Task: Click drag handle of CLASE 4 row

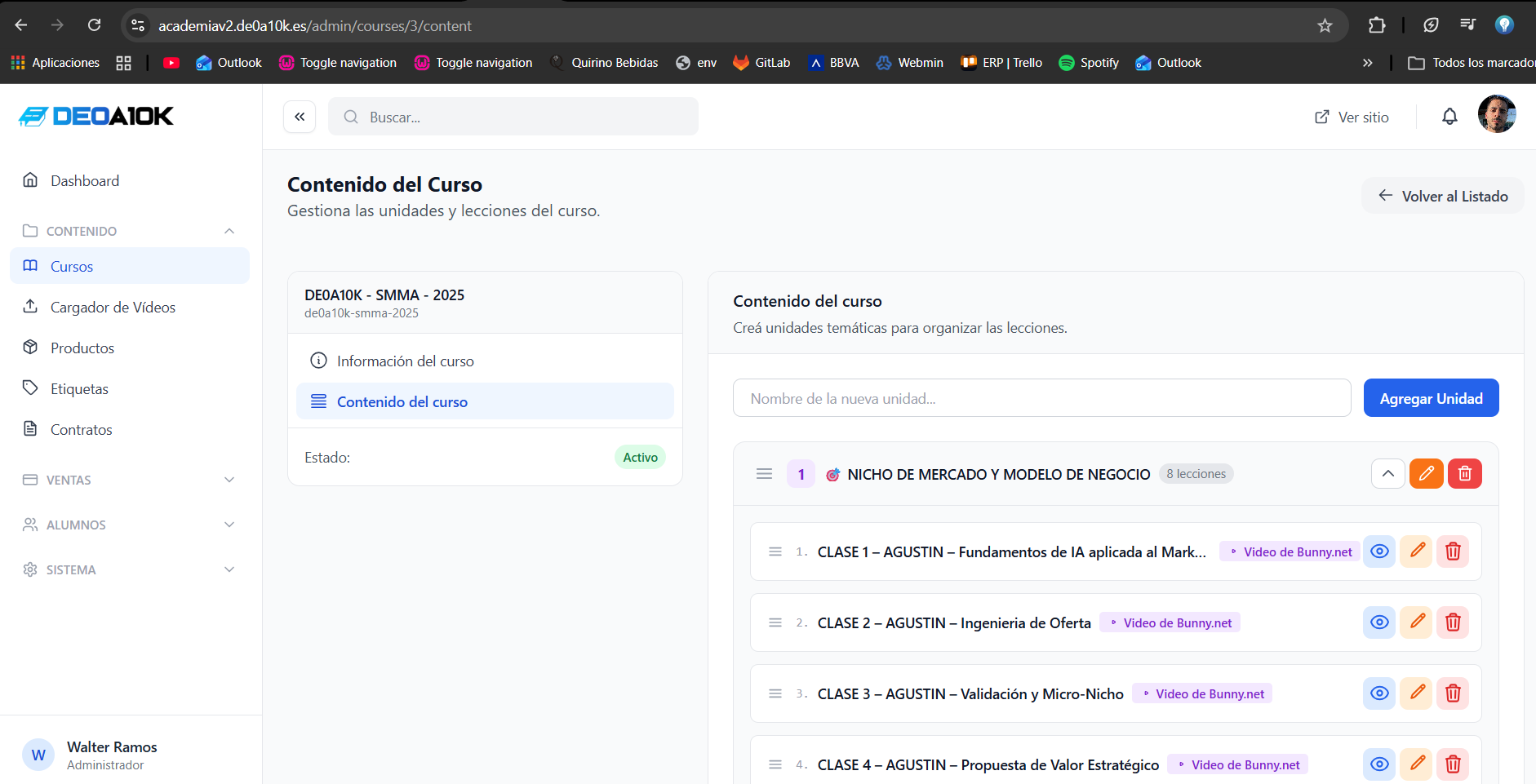Action: point(775,765)
